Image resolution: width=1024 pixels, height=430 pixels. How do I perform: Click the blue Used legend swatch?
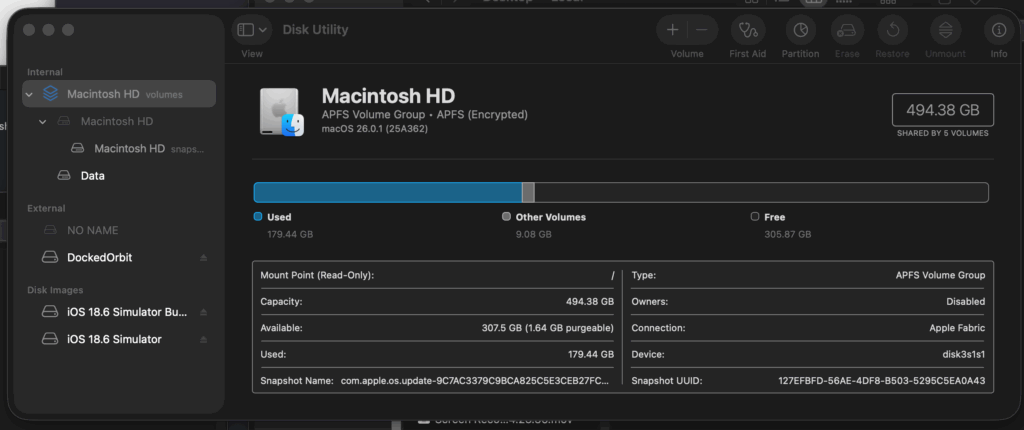pyautogui.click(x=258, y=216)
